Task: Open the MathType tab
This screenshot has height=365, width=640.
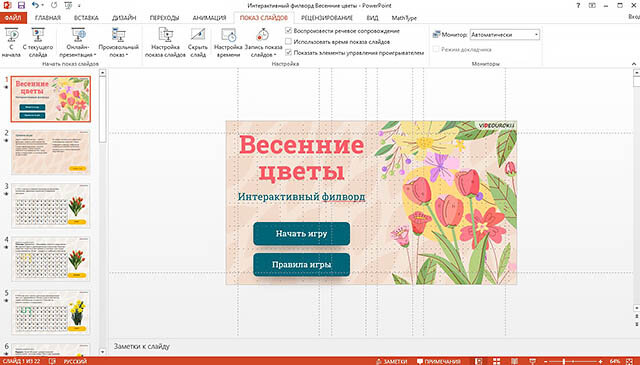Action: (404, 18)
